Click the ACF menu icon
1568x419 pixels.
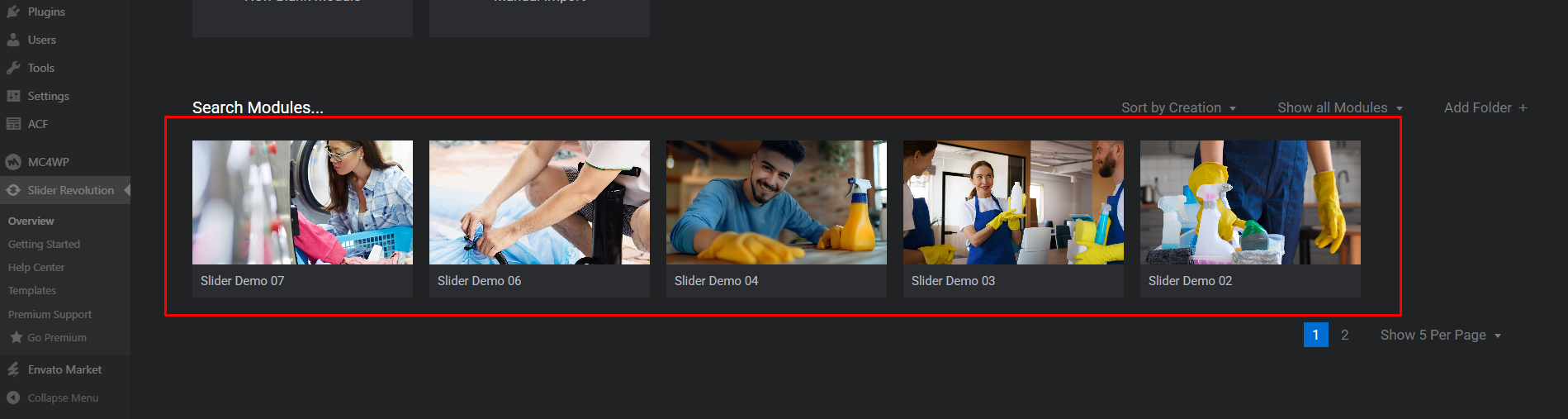[x=13, y=124]
